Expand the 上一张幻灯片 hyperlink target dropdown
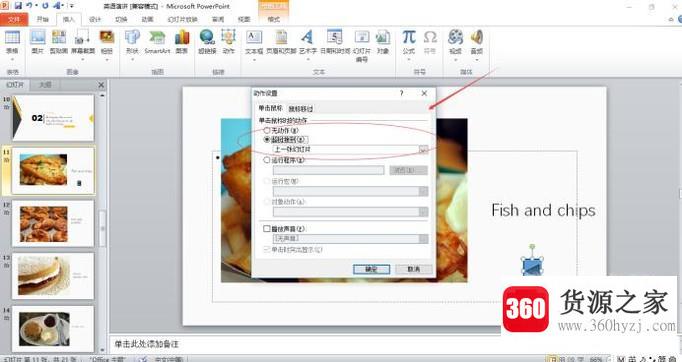The image size is (682, 362). click(x=424, y=149)
